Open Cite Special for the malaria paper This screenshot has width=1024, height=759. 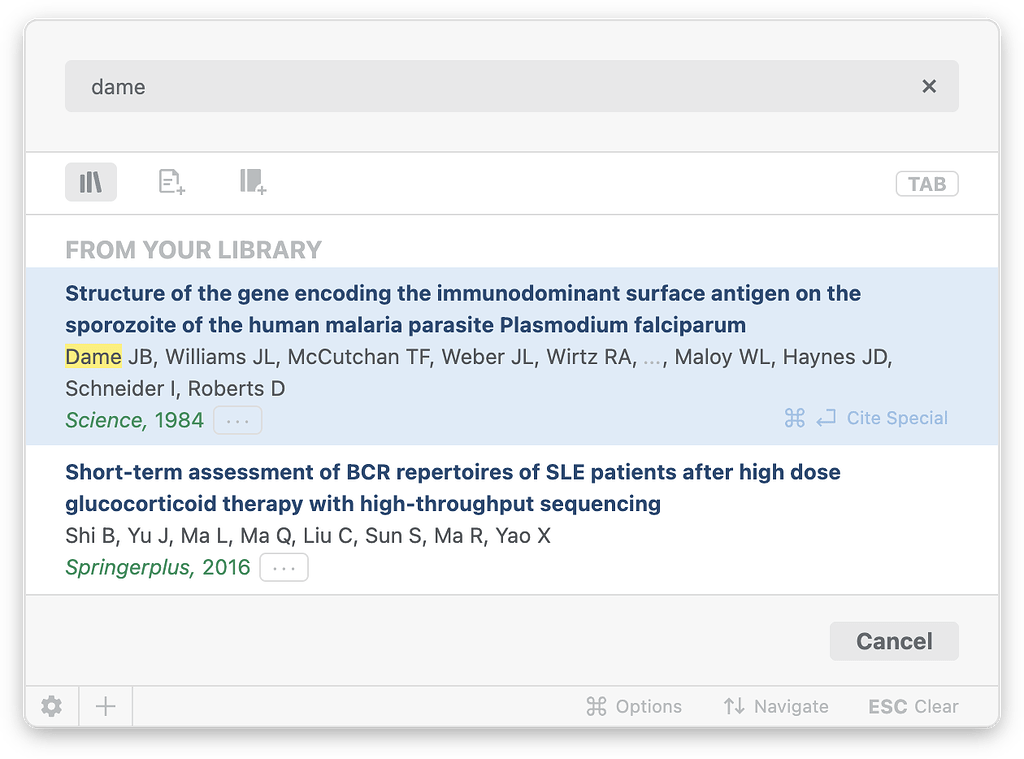pos(897,418)
